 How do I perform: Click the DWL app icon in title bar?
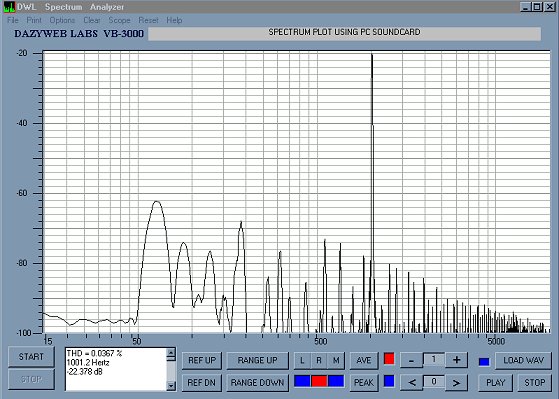click(x=9, y=6)
